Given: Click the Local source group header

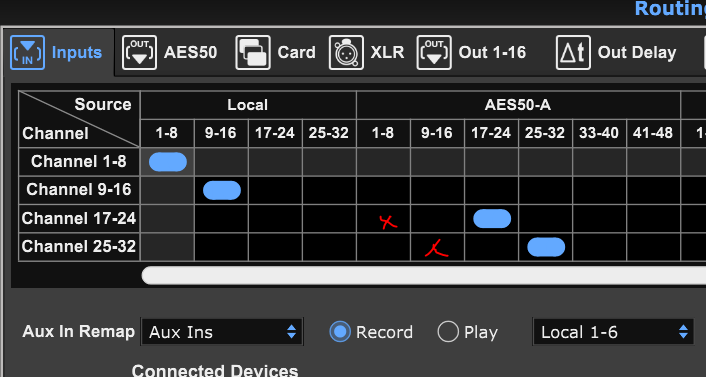Looking at the screenshot, I should 248,105.
